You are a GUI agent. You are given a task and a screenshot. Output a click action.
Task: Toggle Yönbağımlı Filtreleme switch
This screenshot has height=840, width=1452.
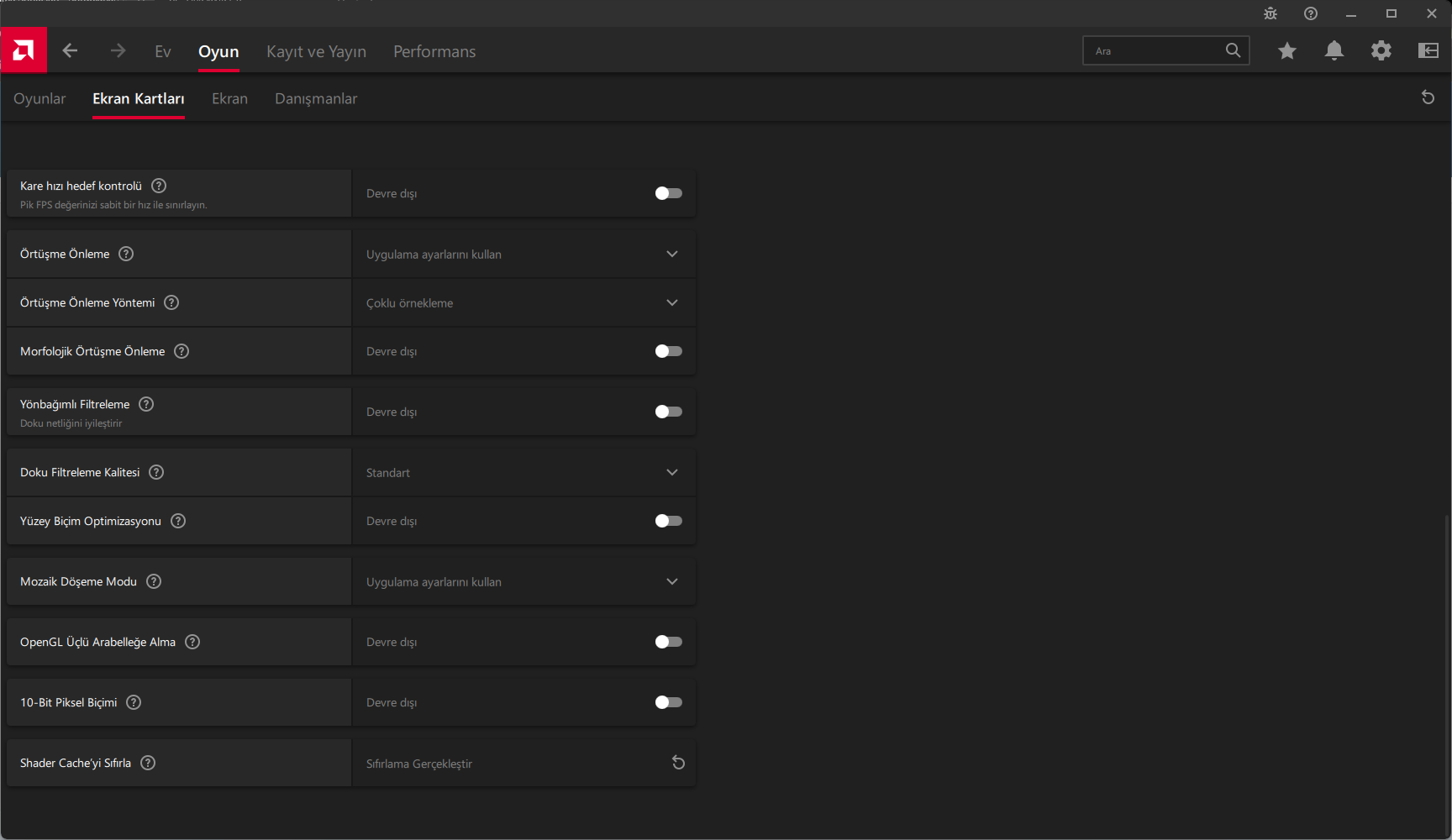[668, 412]
